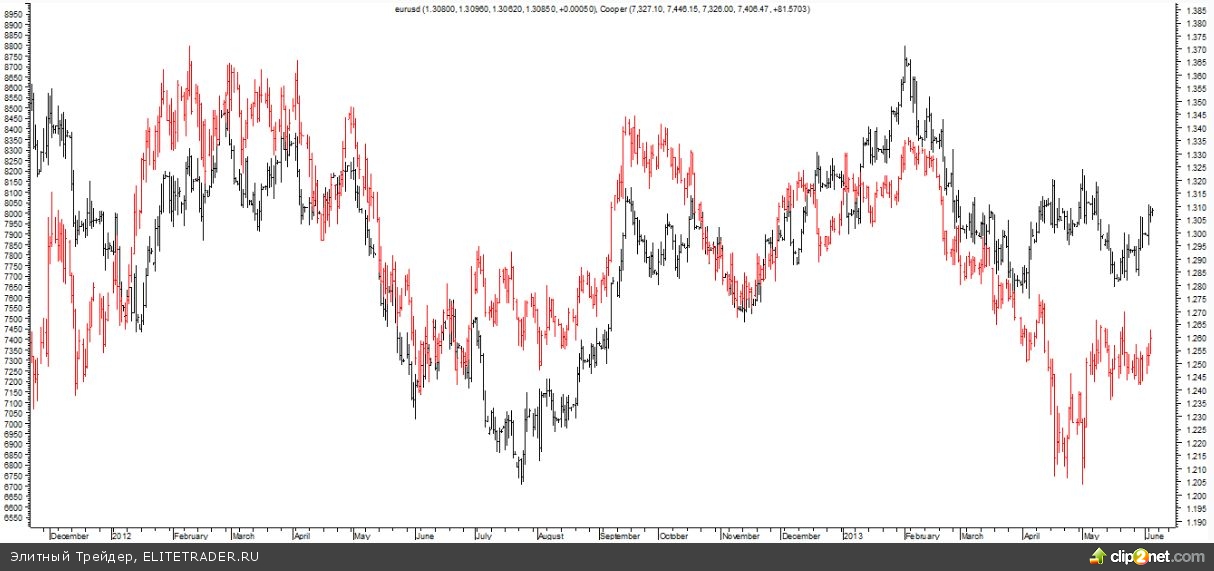Click the 2013 year marker

click(x=853, y=536)
